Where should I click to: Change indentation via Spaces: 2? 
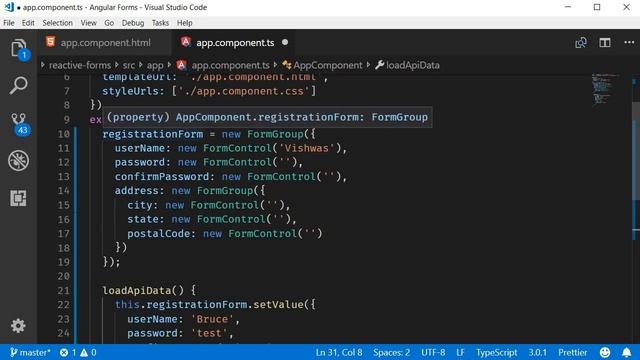[391, 352]
